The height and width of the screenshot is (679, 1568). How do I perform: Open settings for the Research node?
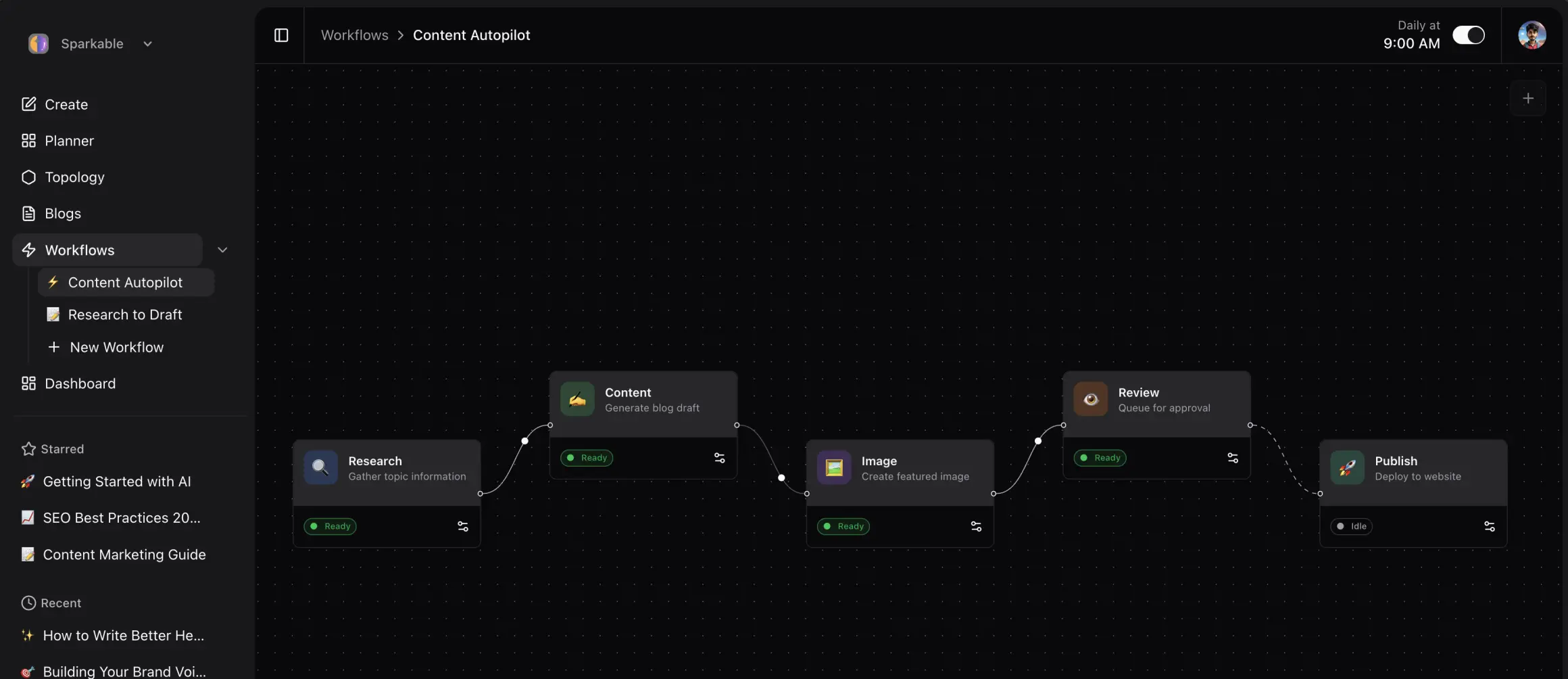(463, 526)
